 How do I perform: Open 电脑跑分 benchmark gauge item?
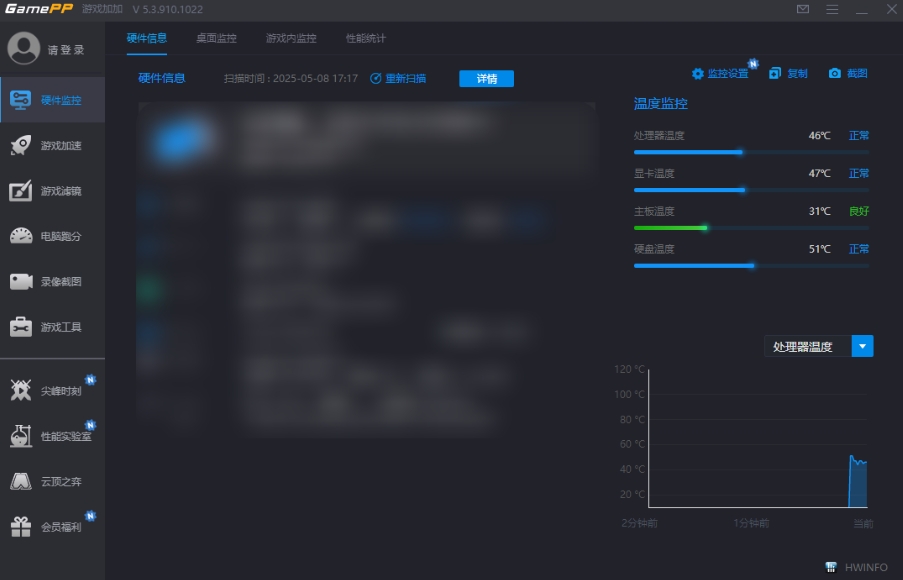[x=52, y=236]
